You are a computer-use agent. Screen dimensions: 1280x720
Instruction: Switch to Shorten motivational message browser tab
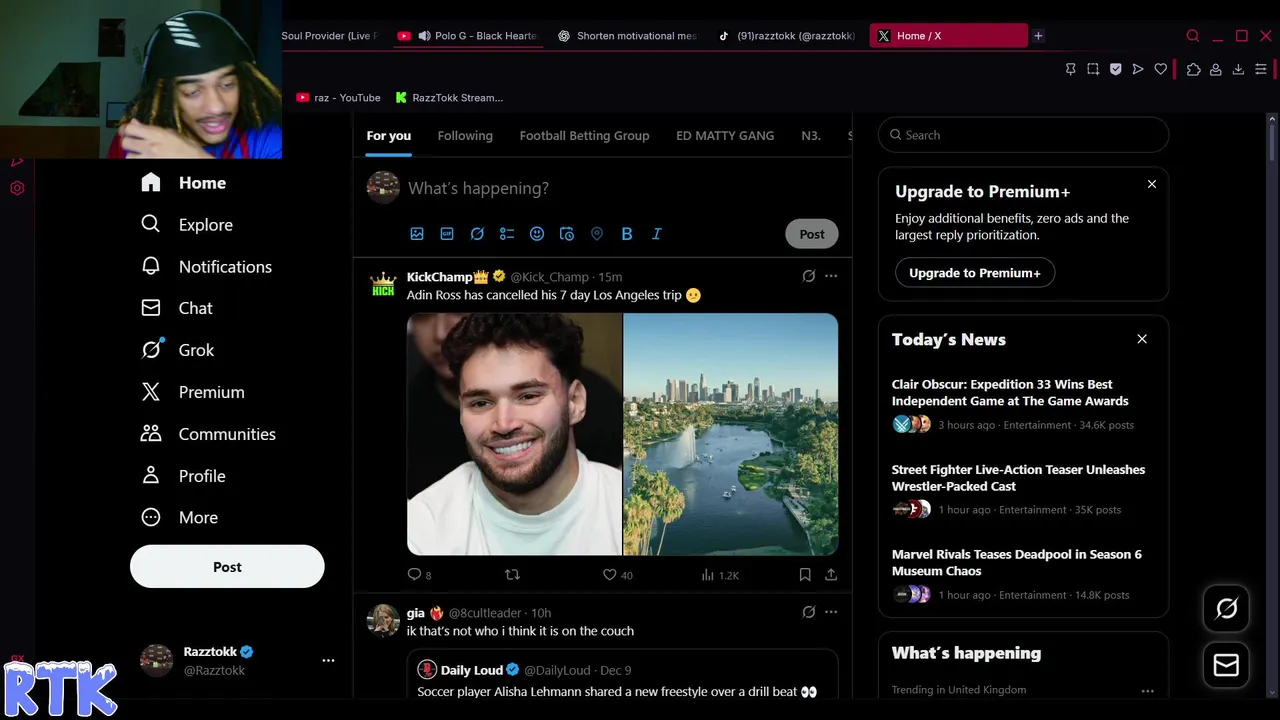627,36
